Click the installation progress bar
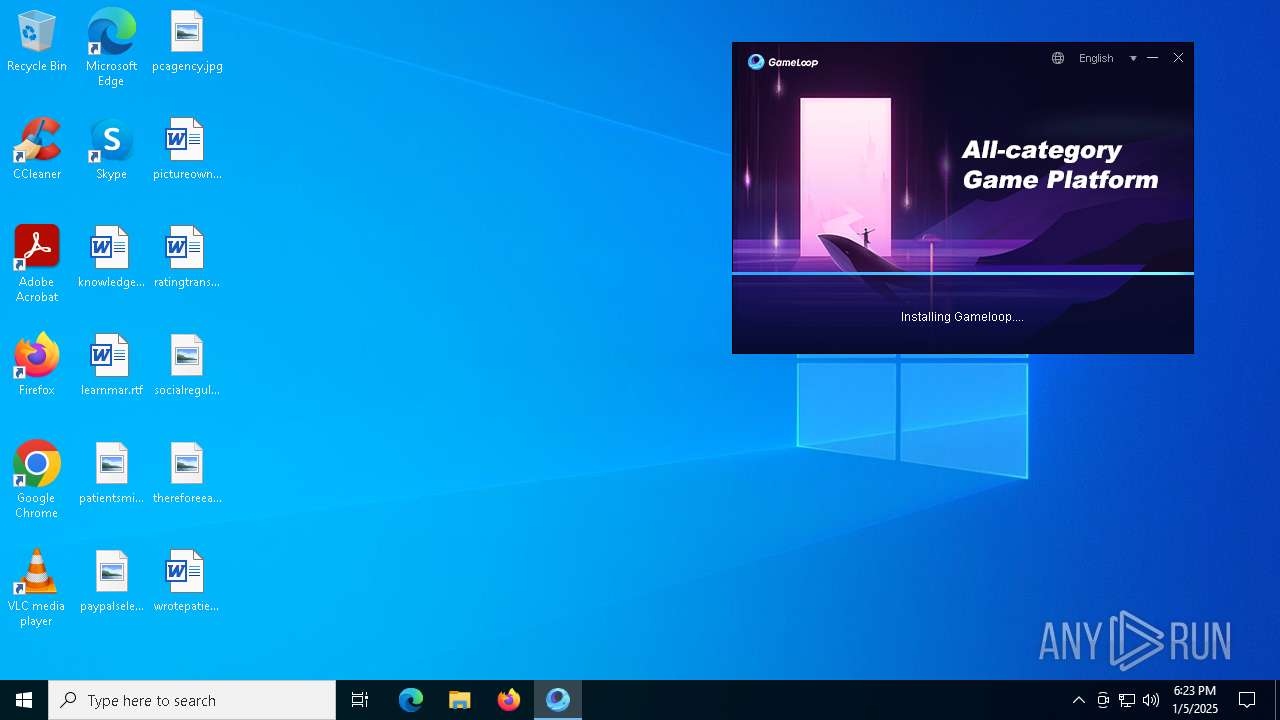 [x=963, y=273]
